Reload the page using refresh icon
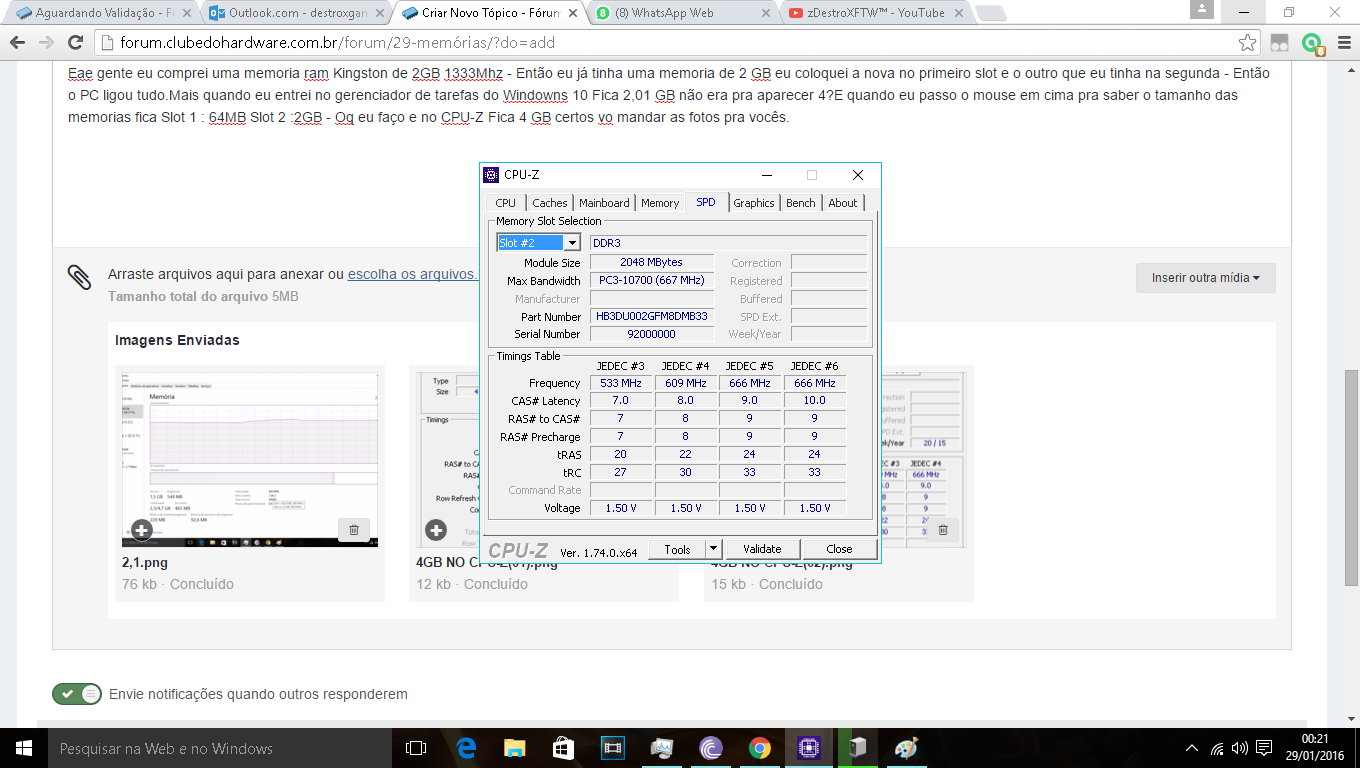This screenshot has width=1360, height=768. click(75, 43)
